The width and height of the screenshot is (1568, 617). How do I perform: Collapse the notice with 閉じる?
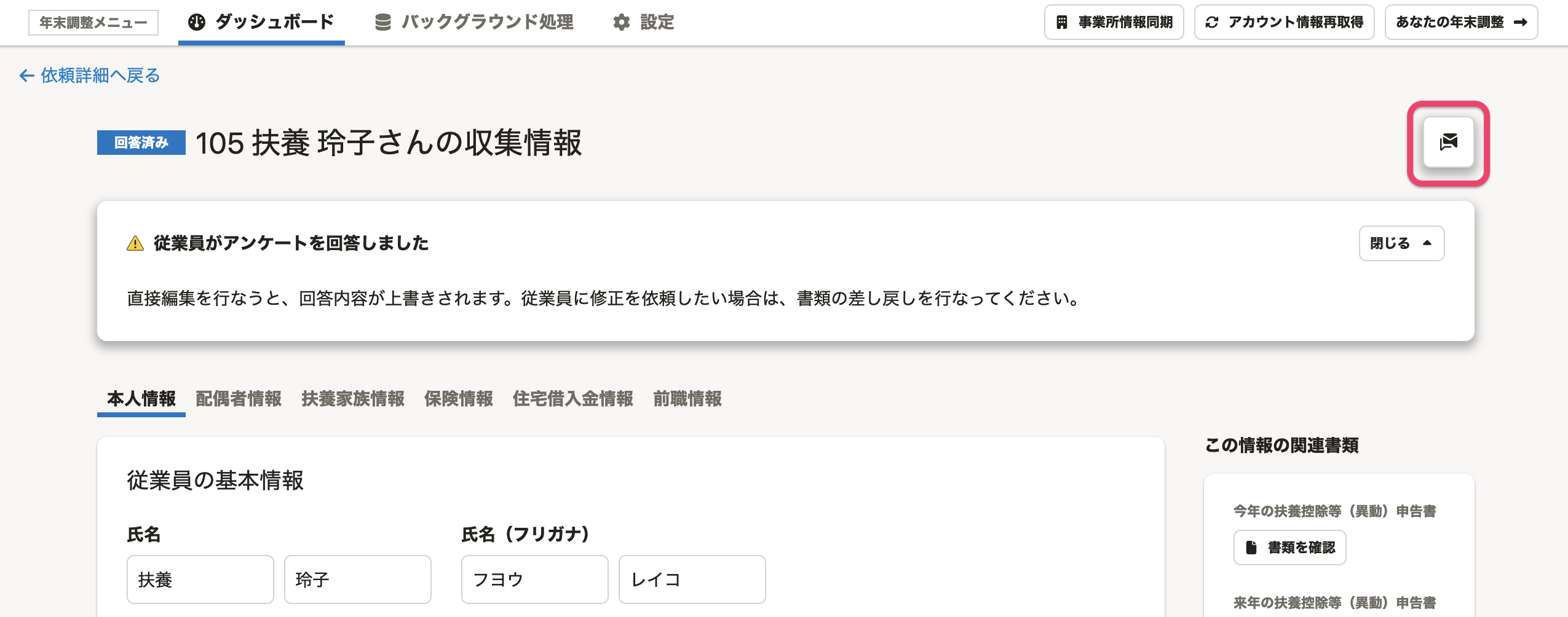click(1401, 243)
